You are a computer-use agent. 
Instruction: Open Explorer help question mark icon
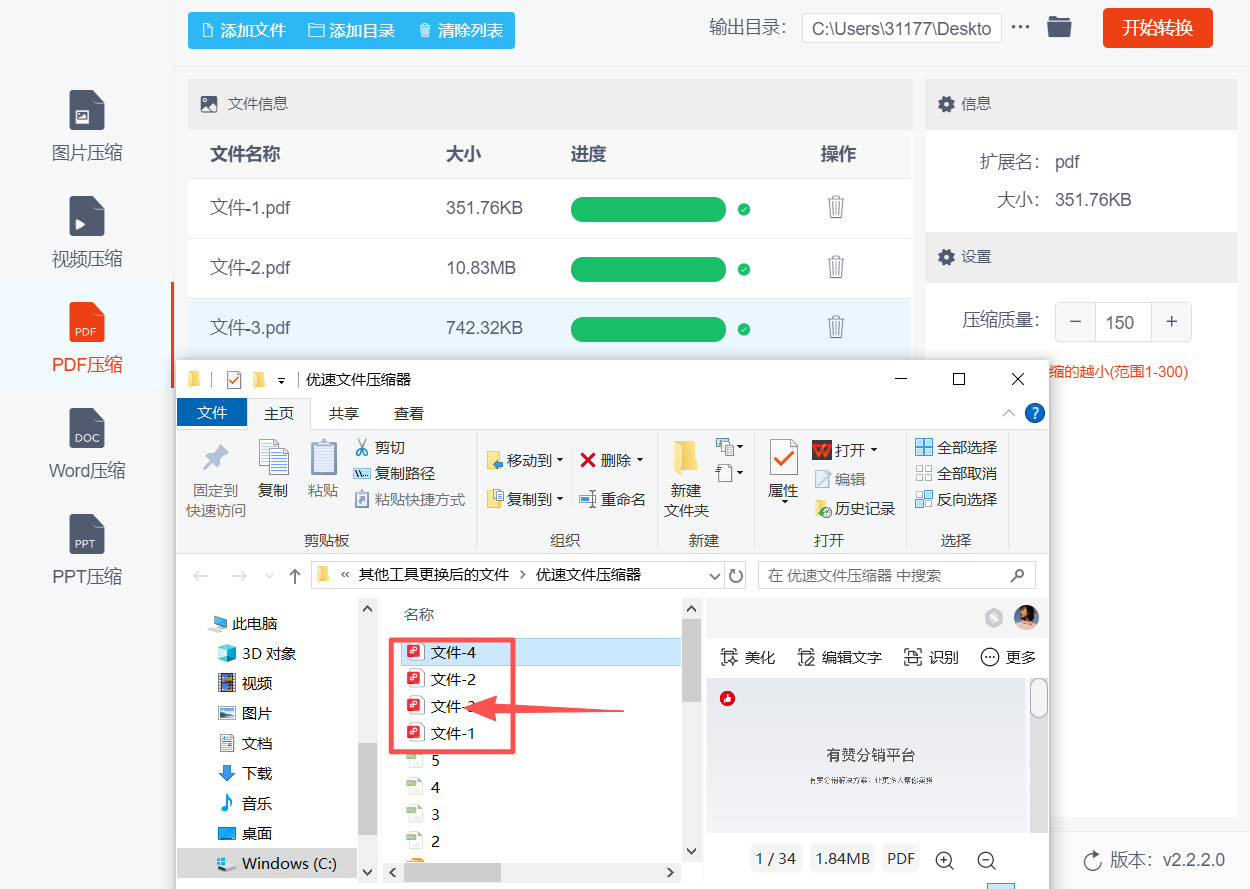(1035, 413)
